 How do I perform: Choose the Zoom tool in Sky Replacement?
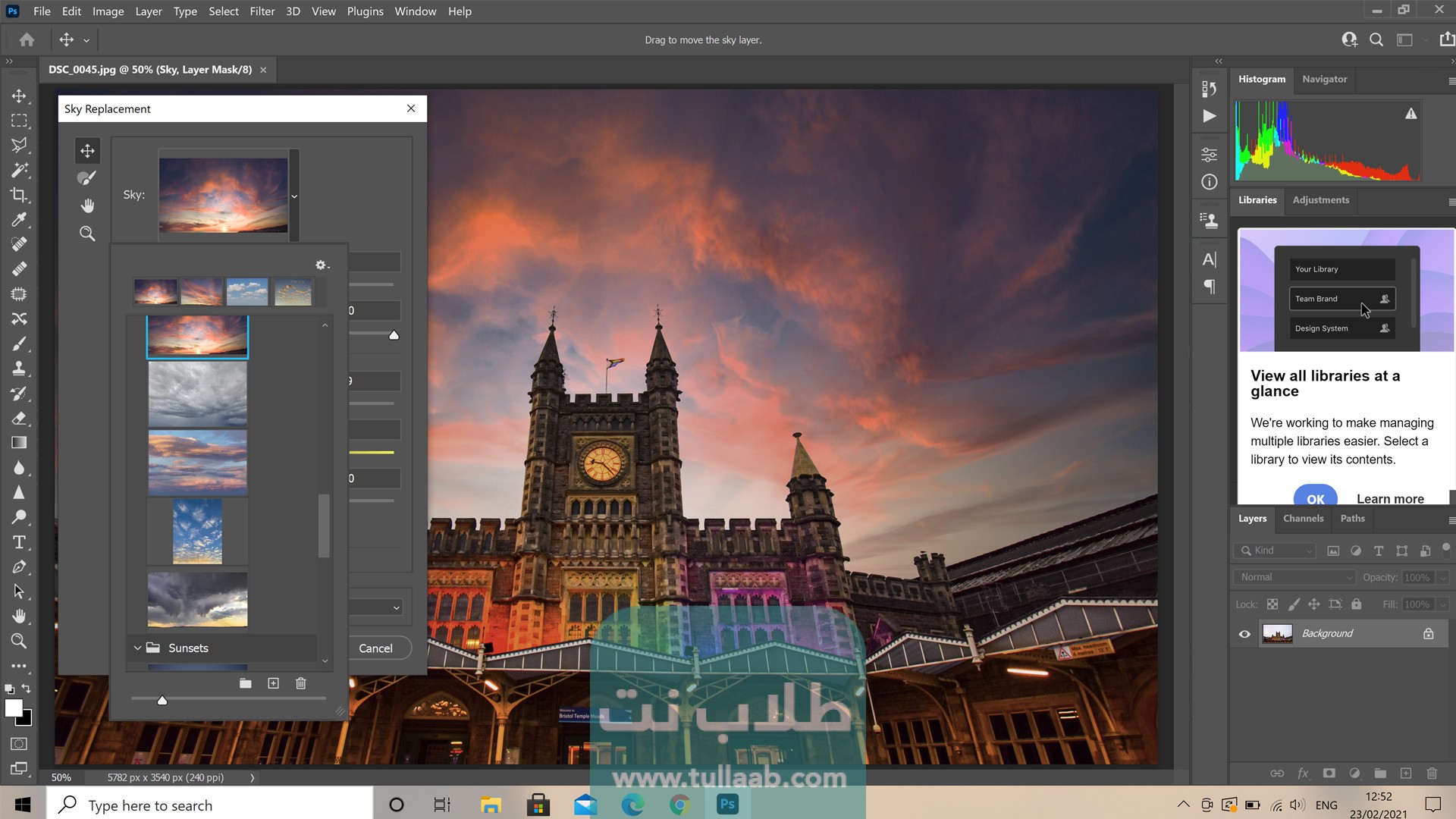point(87,234)
